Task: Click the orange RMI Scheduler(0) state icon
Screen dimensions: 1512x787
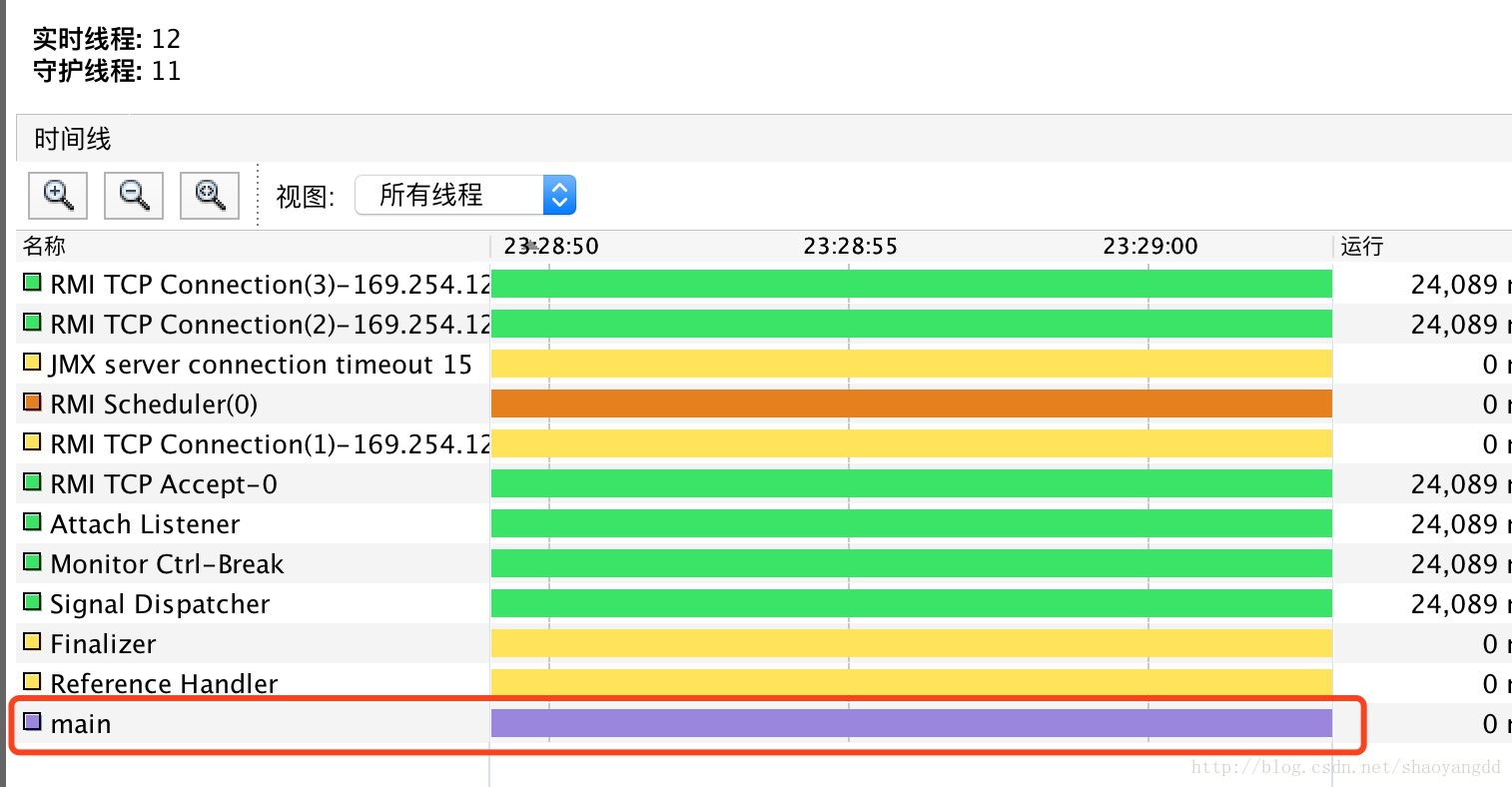Action: [32, 402]
